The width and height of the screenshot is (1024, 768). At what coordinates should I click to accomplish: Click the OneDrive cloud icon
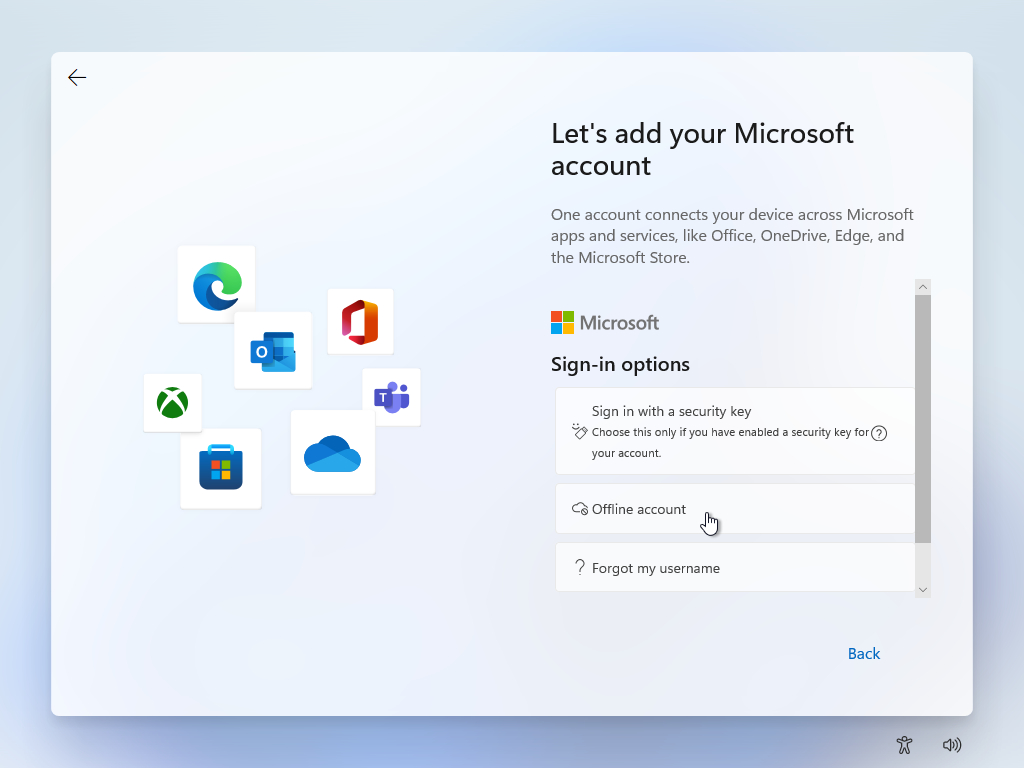332,453
